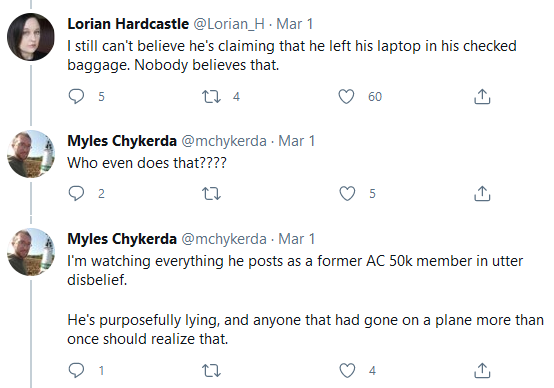Open the @mchykerda handle on the last tweet
Screen dimensions: 554x388
pyautogui.click(x=224, y=239)
